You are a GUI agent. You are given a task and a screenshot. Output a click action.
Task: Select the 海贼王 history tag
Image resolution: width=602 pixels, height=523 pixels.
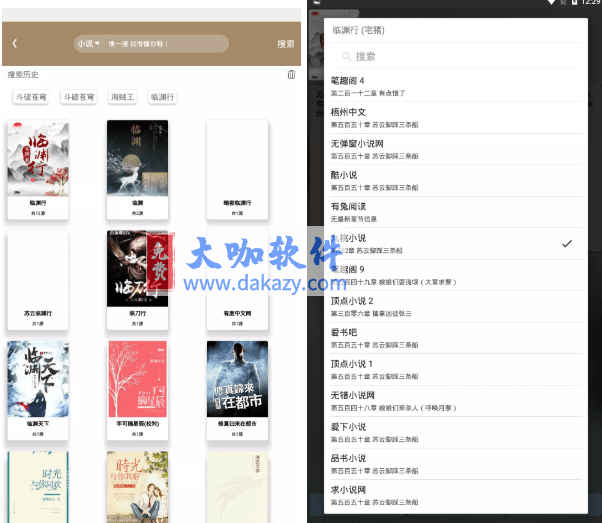point(122,97)
